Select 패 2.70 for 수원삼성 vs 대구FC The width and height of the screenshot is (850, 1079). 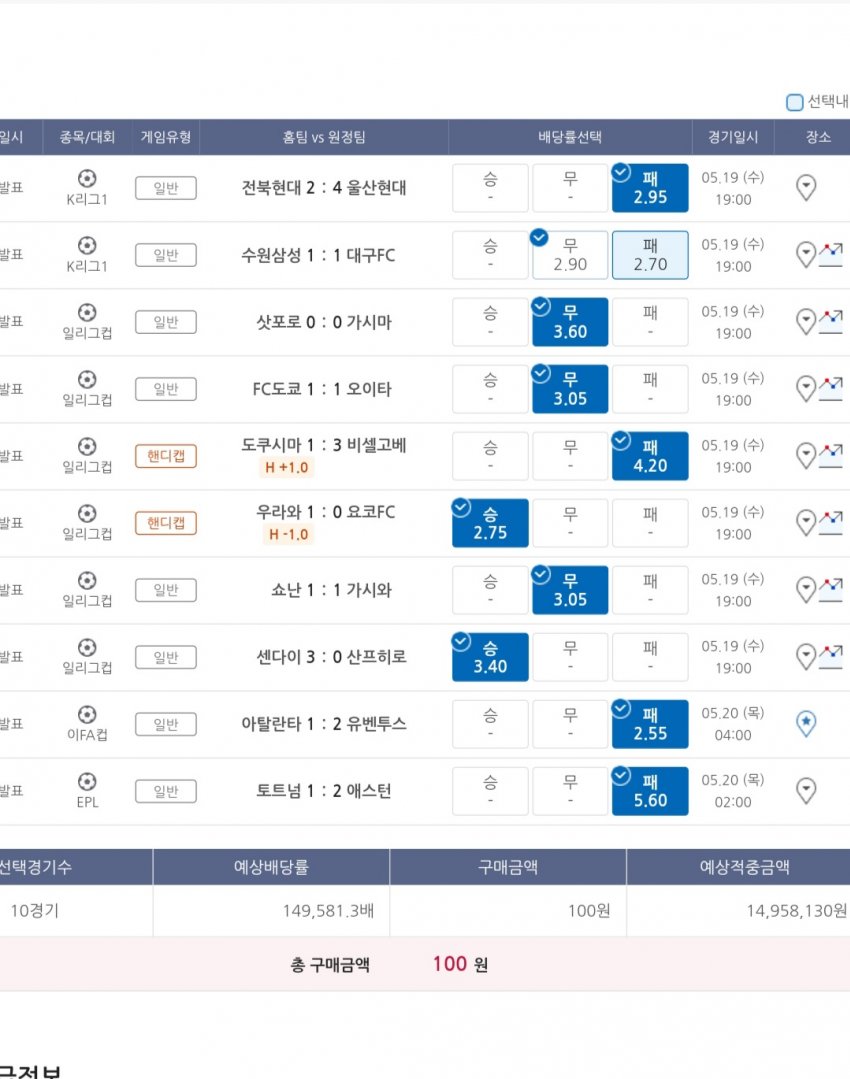coord(650,255)
